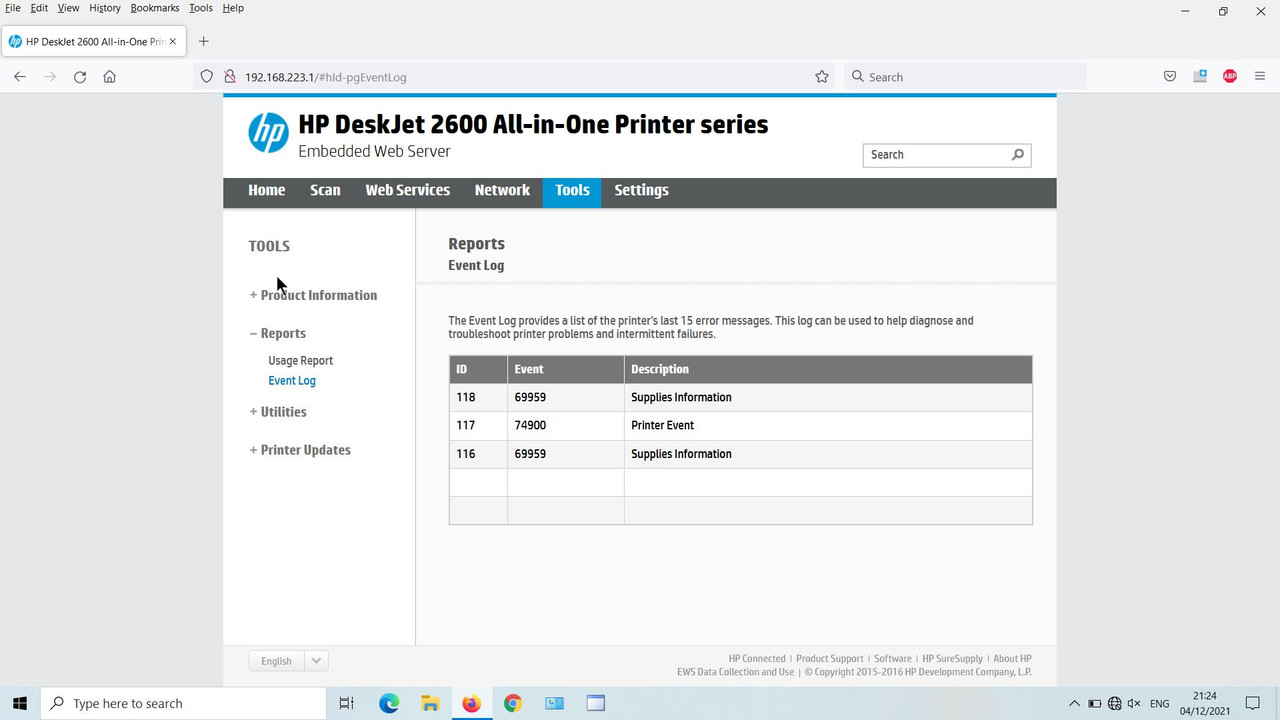Image resolution: width=1280 pixels, height=720 pixels.
Task: Click the HP logo icon
Action: [x=268, y=133]
